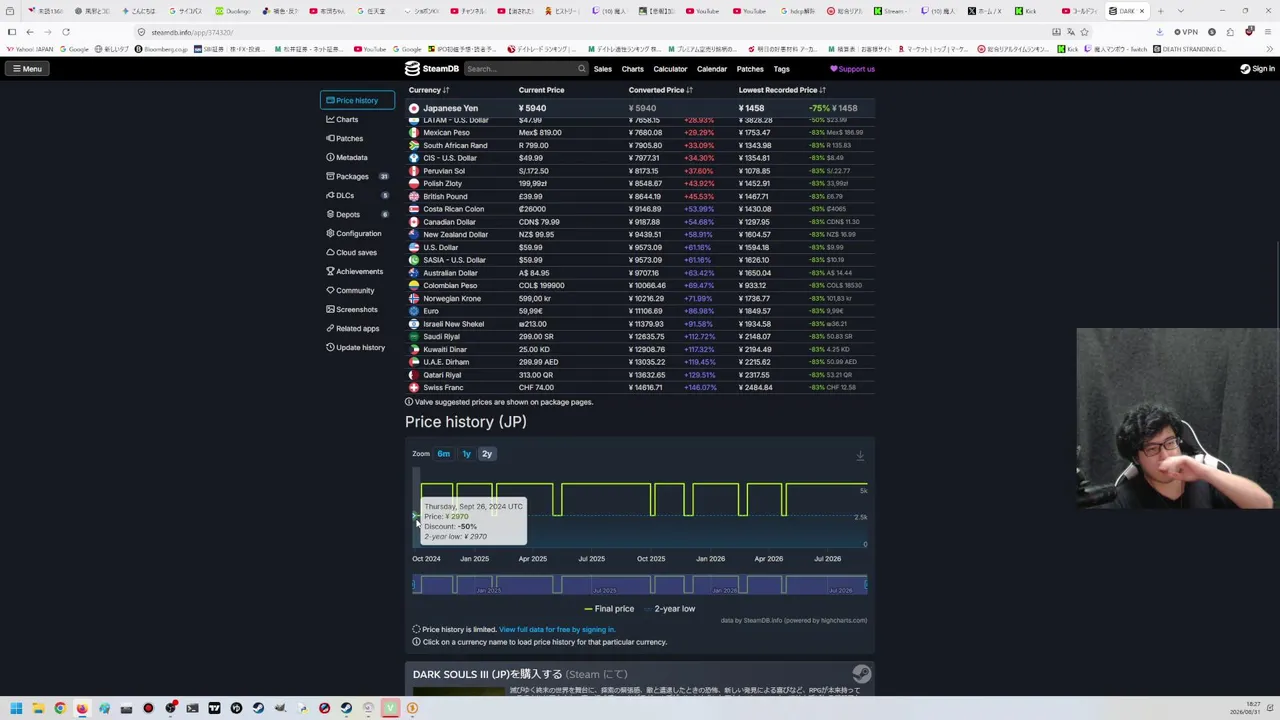Open the Steam sign-in icon link
The image size is (1280, 720).
point(1257,69)
